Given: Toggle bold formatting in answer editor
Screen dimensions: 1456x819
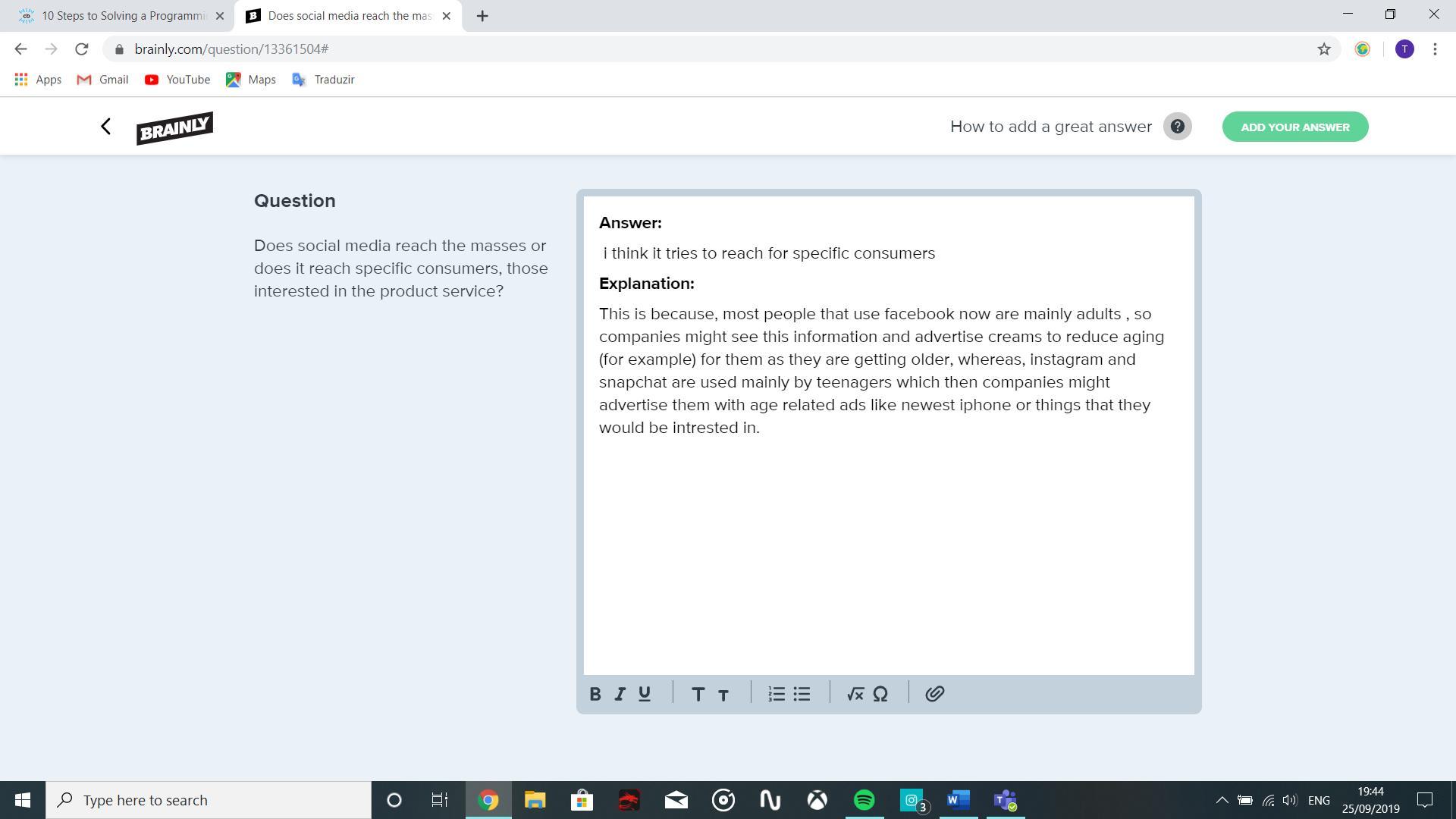Looking at the screenshot, I should 595,694.
